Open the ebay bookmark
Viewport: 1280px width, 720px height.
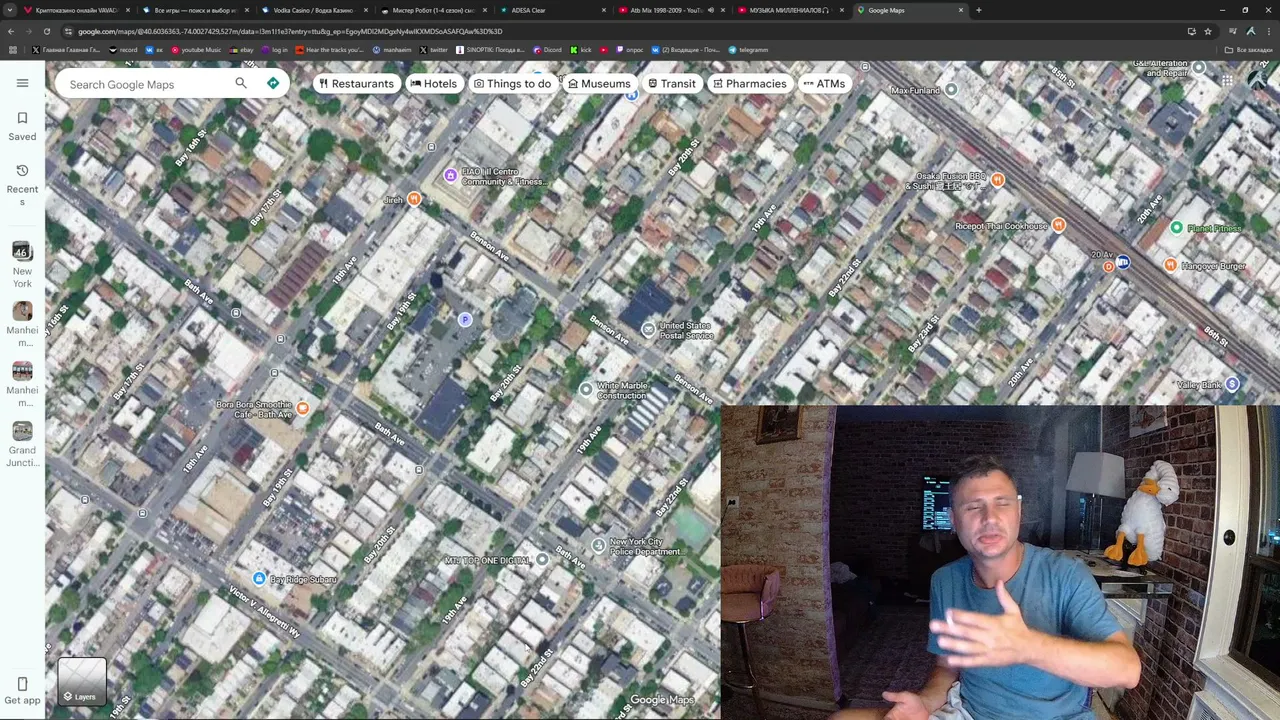tap(242, 50)
